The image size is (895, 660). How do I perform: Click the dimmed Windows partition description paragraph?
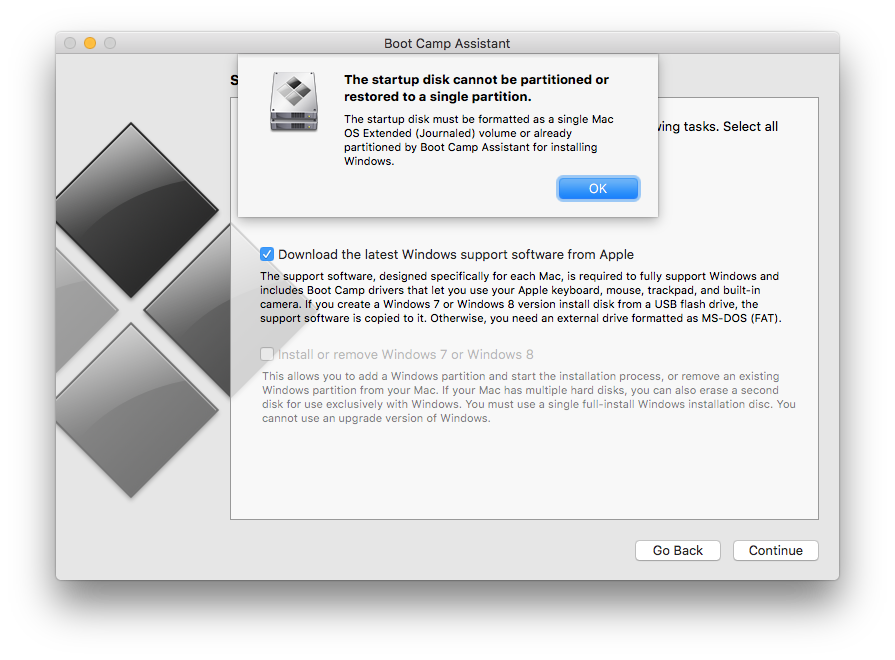(x=529, y=397)
